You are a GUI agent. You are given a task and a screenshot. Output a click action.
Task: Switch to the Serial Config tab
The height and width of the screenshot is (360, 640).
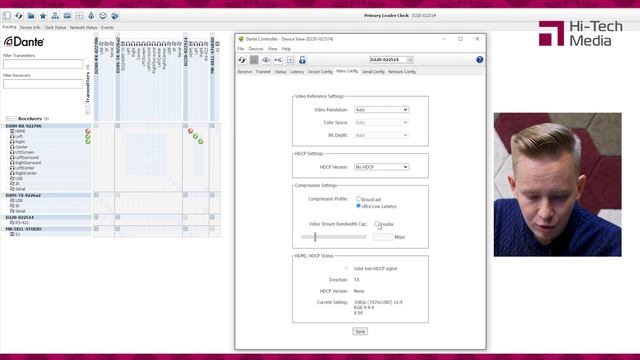(x=373, y=72)
